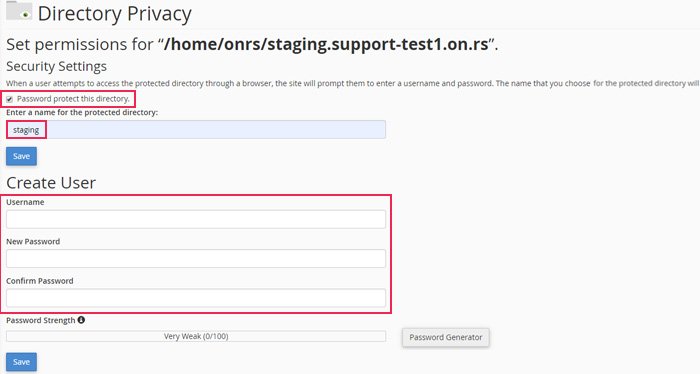This screenshot has height=374, width=700.
Task: Focus the New Password input field
Action: (196, 259)
